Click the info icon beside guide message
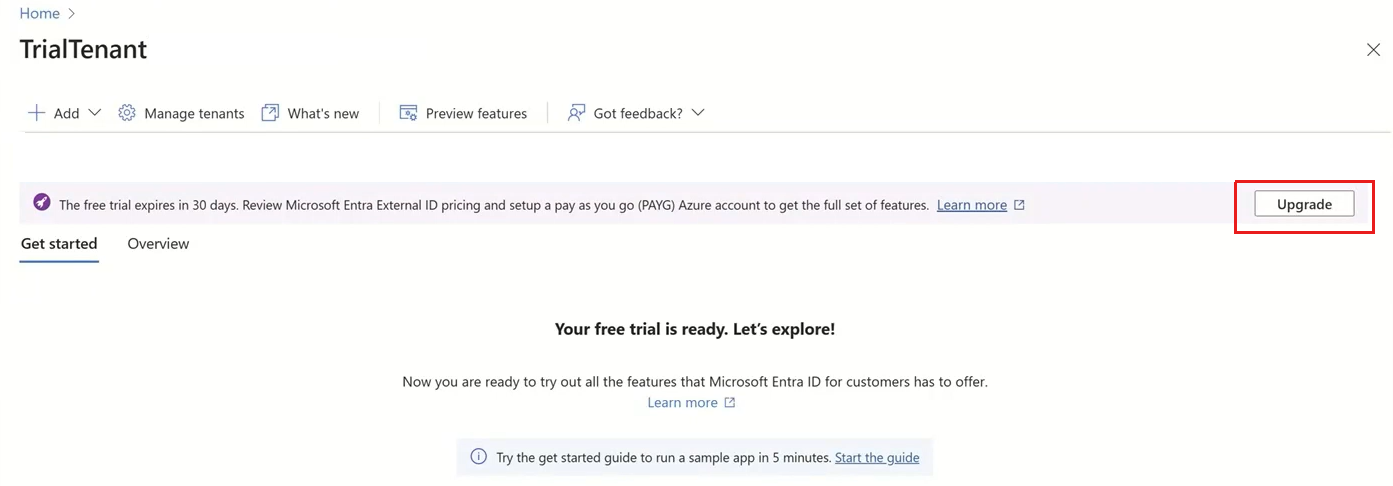Screen dimensions: 1393x486 click(479, 457)
